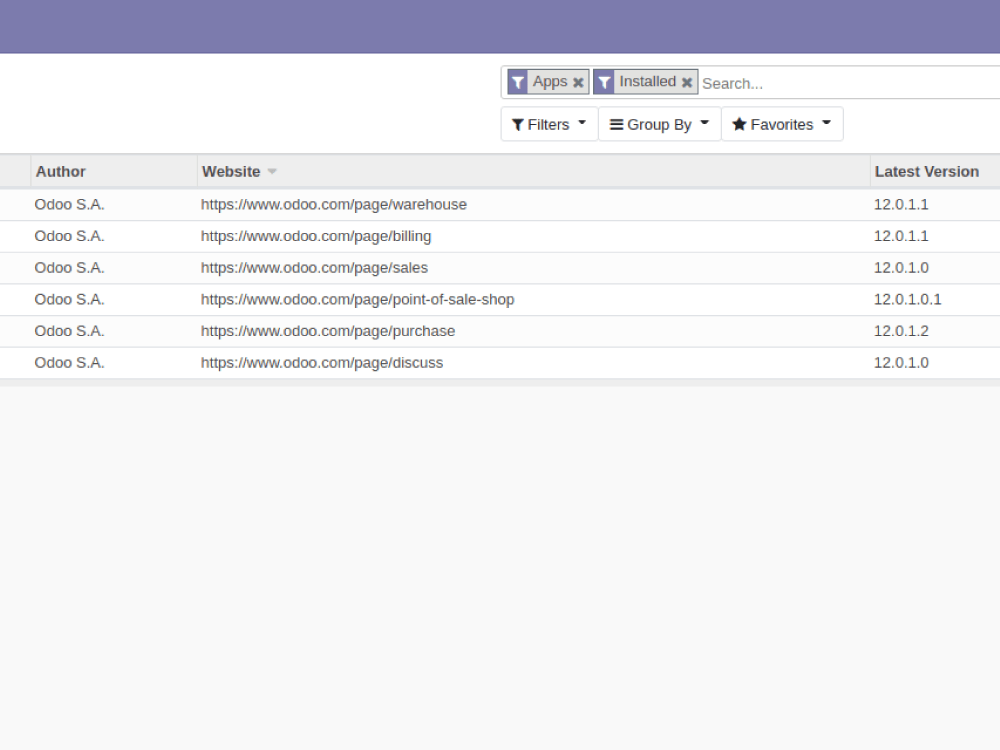Select Odoo S.A. author in discuss row

pos(70,363)
